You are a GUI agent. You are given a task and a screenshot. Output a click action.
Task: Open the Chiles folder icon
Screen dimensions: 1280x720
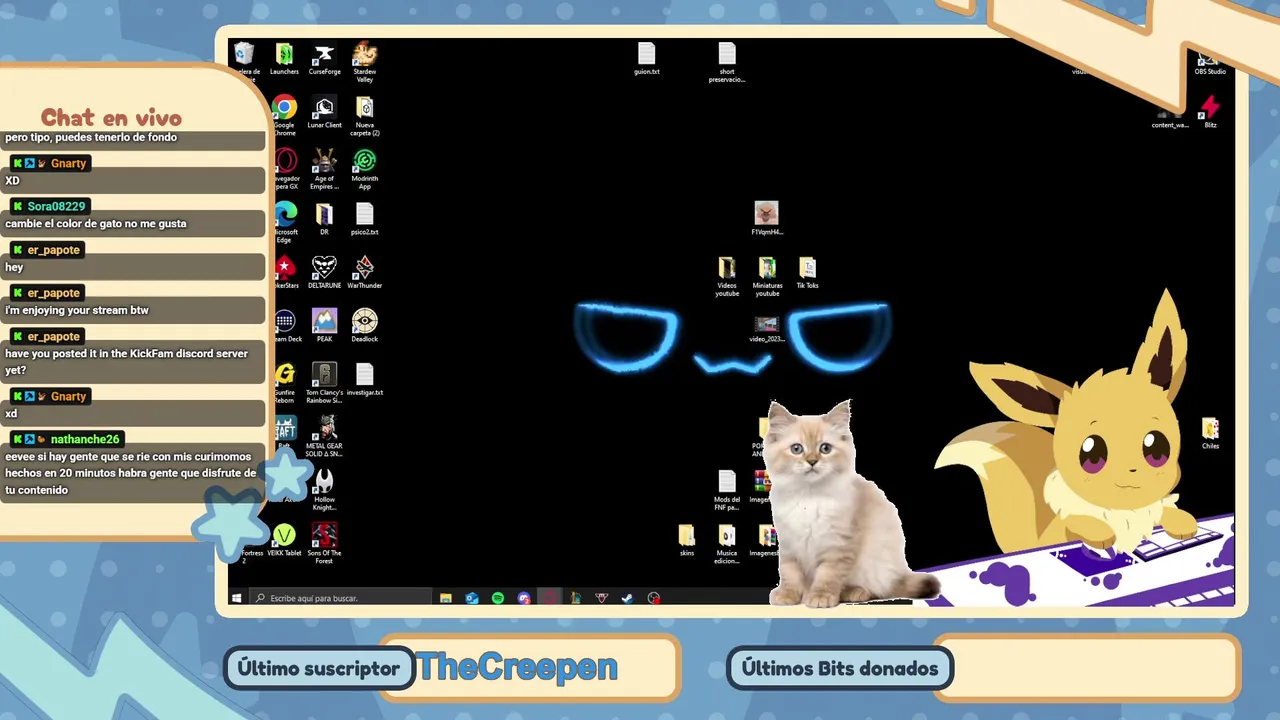tap(1210, 433)
